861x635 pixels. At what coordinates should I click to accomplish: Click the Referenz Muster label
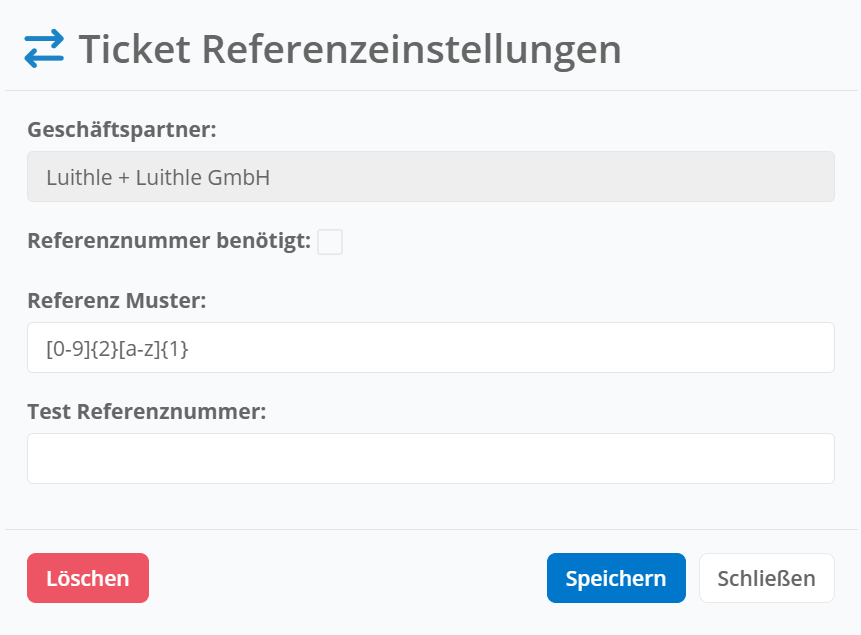117,300
